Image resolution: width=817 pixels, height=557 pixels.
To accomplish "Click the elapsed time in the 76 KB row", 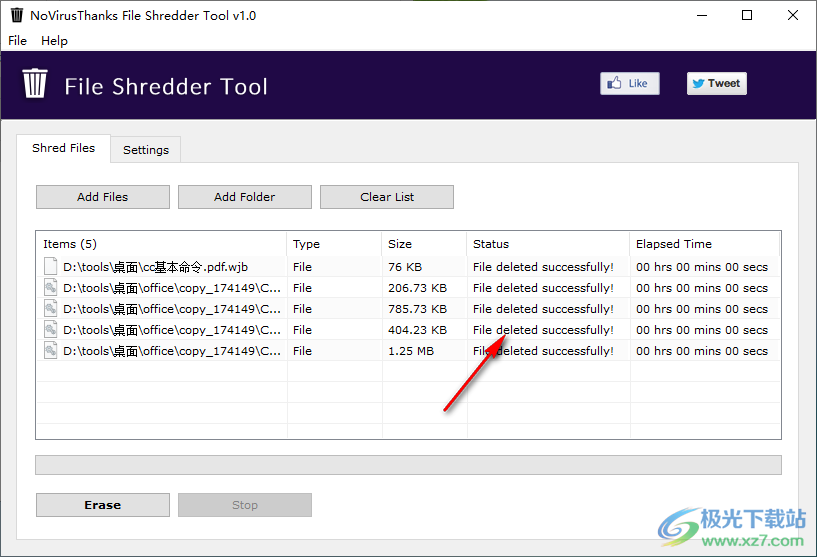I will (702, 267).
